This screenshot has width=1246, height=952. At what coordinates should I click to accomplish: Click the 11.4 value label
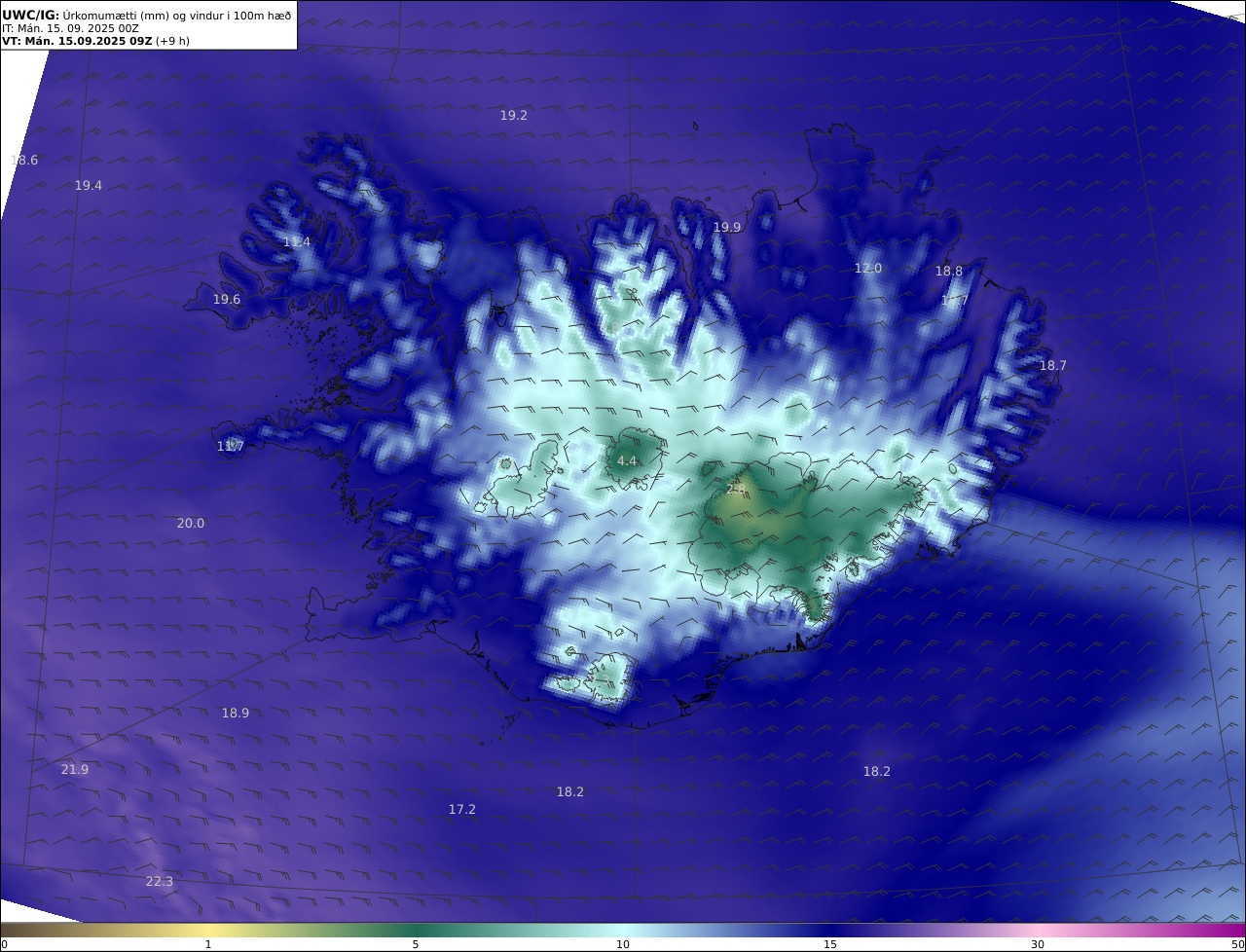pyautogui.click(x=297, y=241)
